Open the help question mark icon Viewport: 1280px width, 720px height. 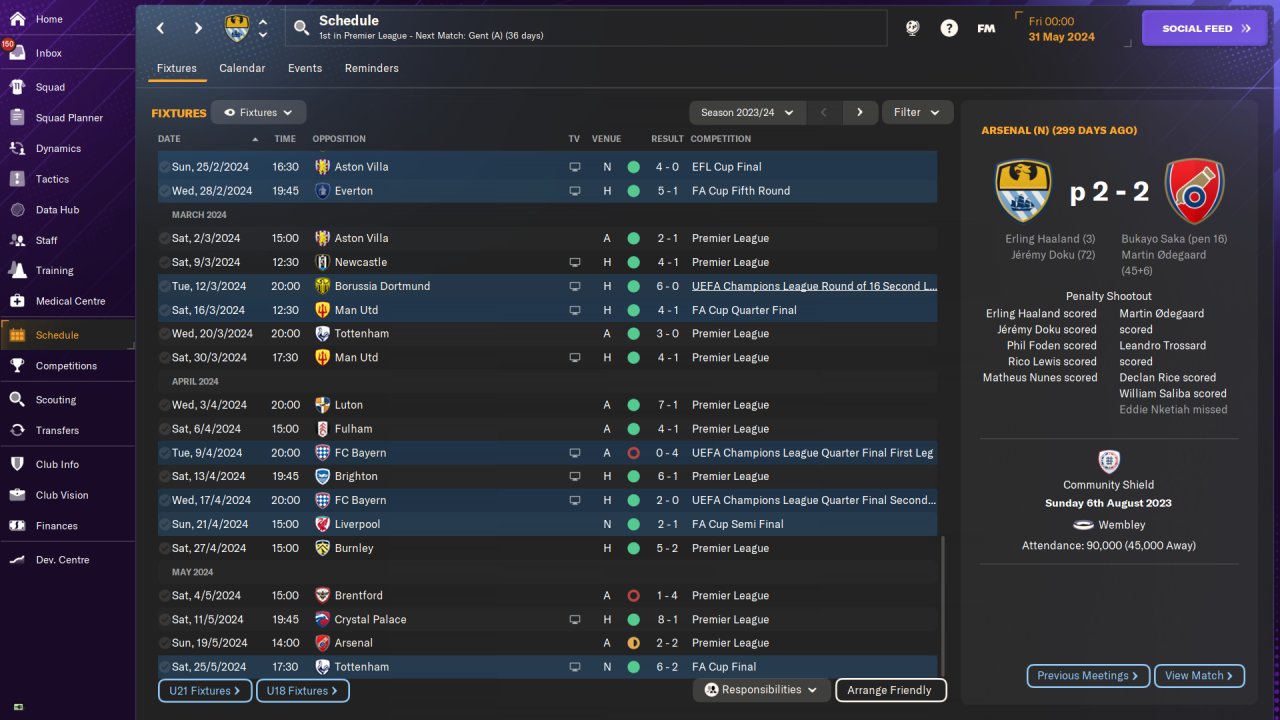[949, 28]
